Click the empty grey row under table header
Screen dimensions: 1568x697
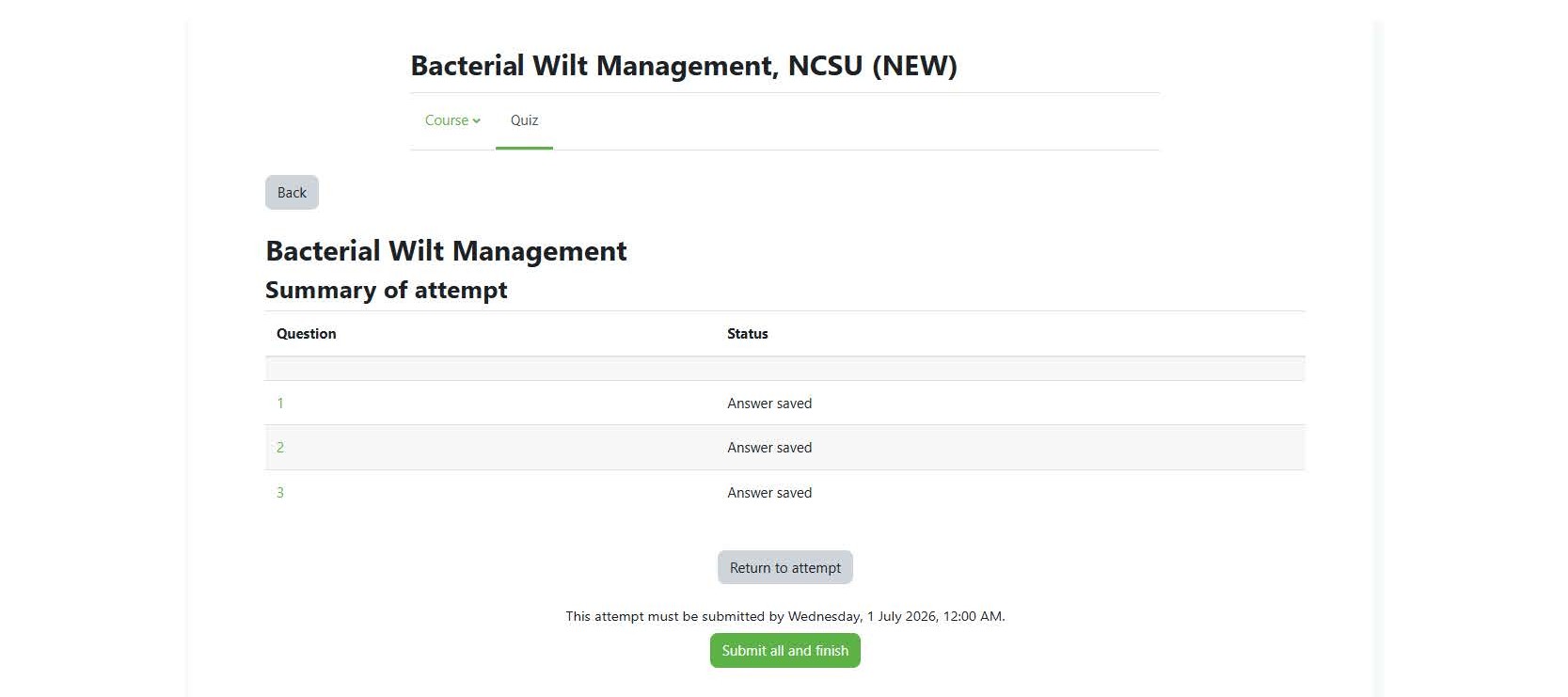pyautogui.click(x=784, y=369)
